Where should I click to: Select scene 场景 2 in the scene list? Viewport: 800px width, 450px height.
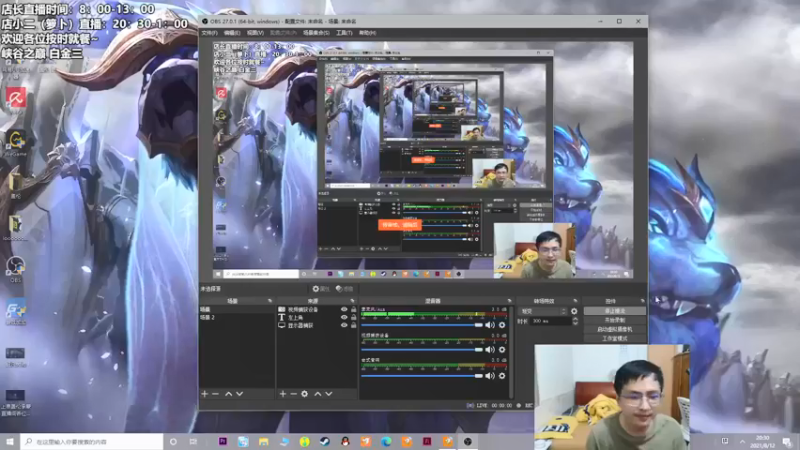(237, 317)
